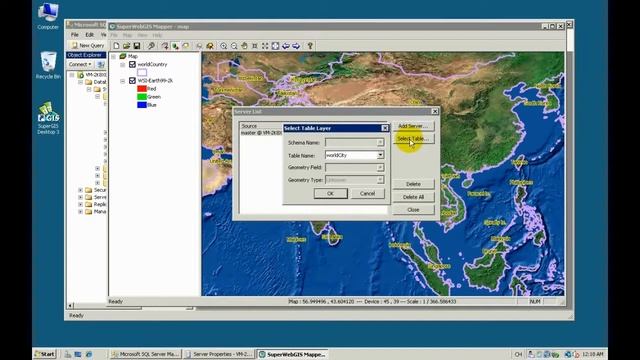The image size is (640, 360).
Task: Click the taskbar clock
Action: click(x=593, y=354)
